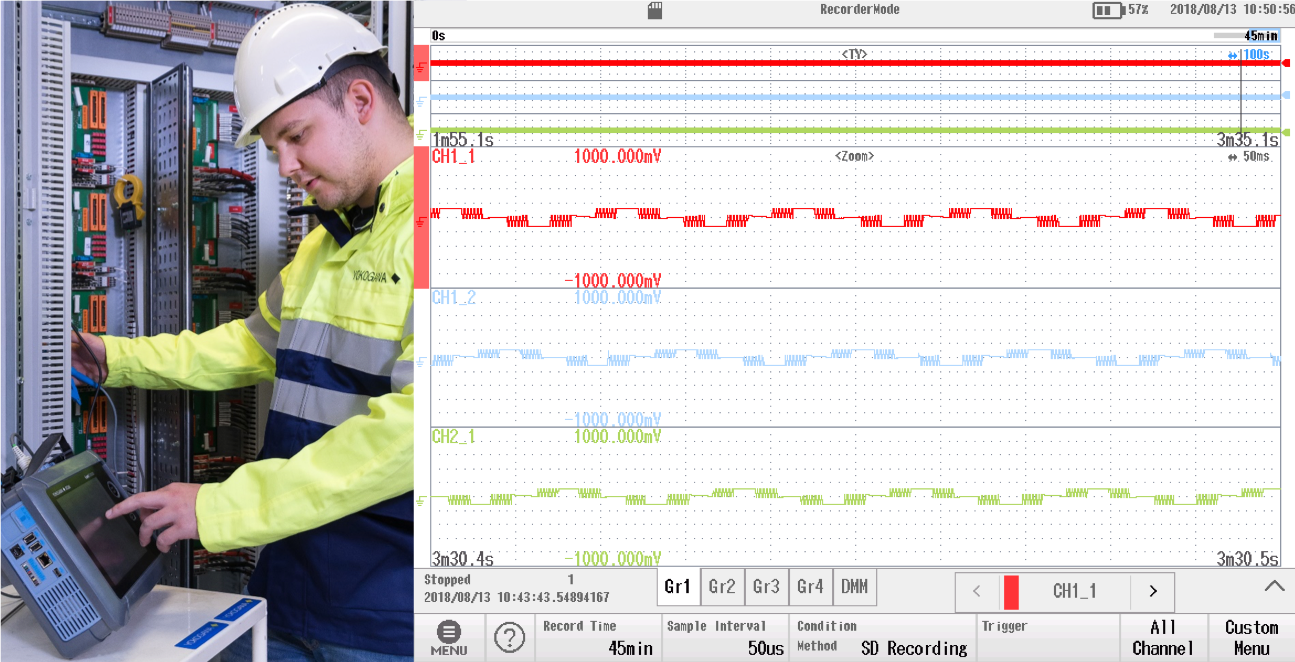Click the red CH1_1 ground marker in overview

click(421, 66)
